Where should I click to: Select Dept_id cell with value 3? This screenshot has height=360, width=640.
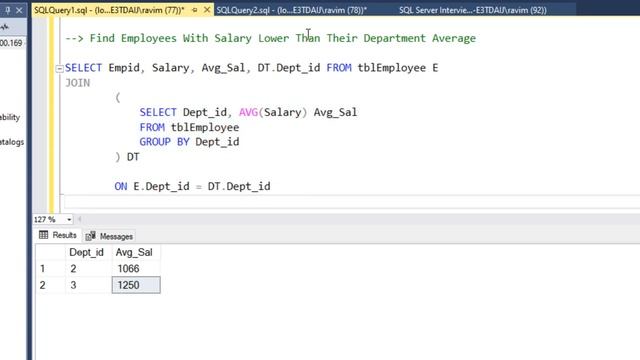(x=89, y=285)
